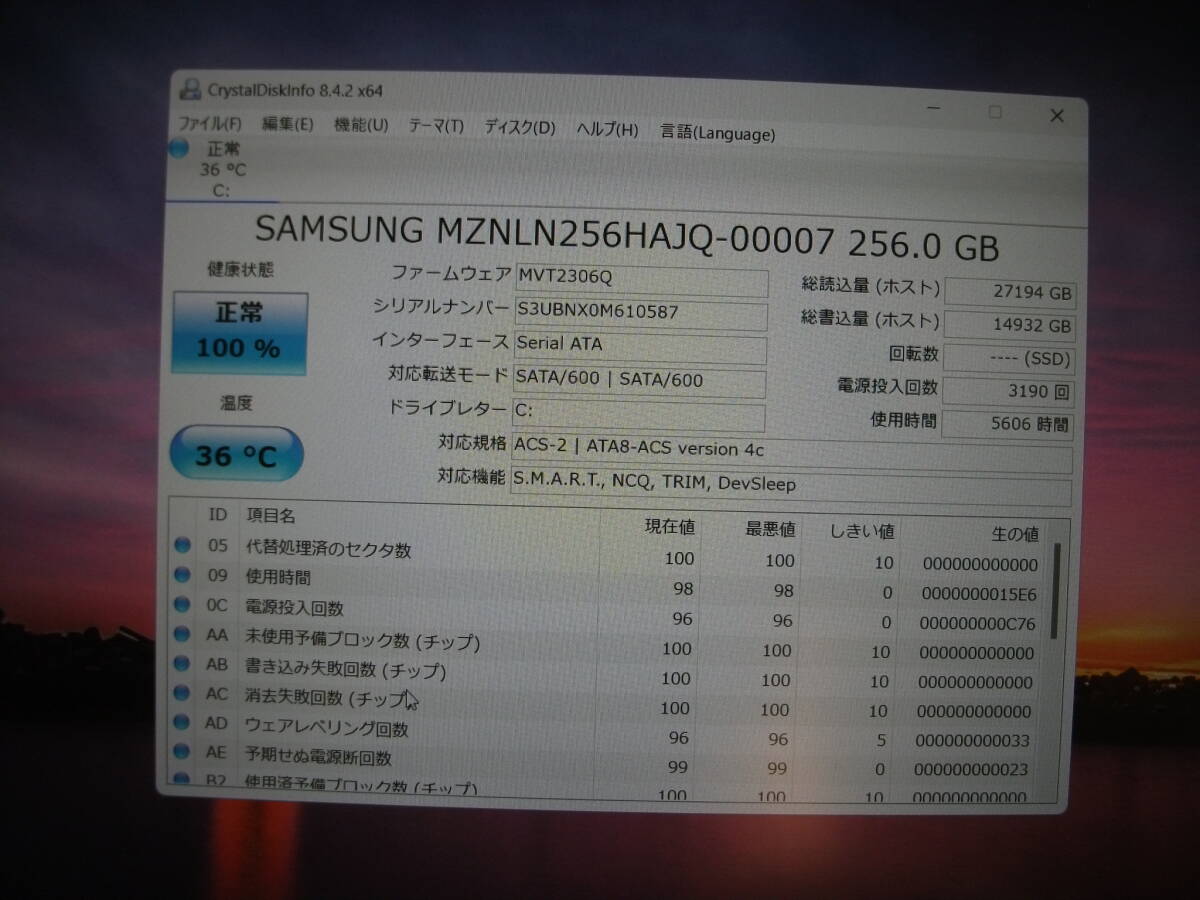Screen dimensions: 1200x900
Task: Open the 編集(E) menu
Action: pos(288,124)
